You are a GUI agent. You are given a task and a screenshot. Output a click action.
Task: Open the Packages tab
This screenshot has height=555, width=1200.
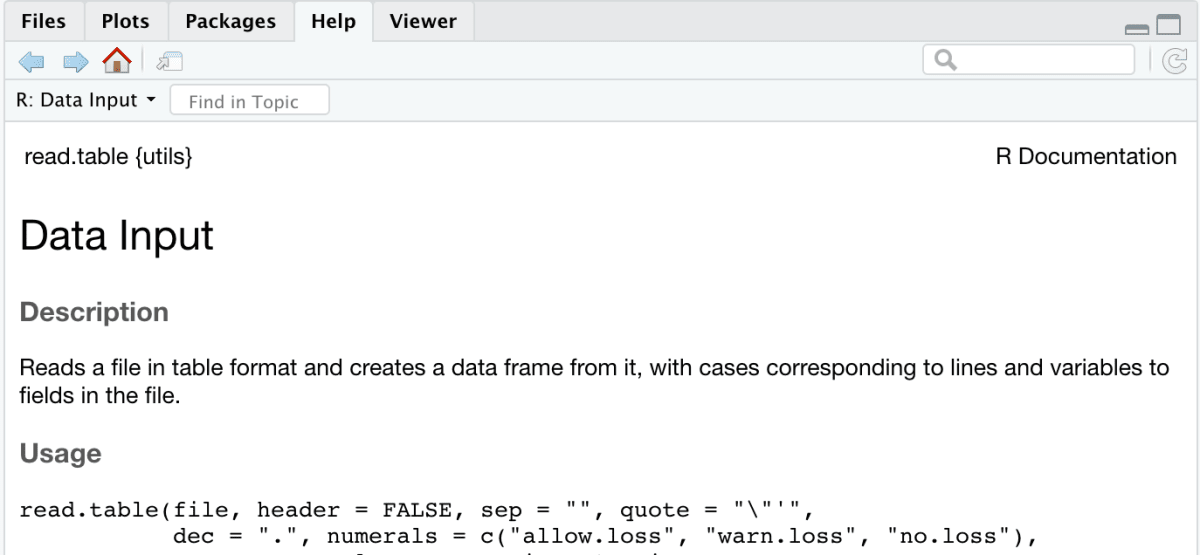[230, 21]
